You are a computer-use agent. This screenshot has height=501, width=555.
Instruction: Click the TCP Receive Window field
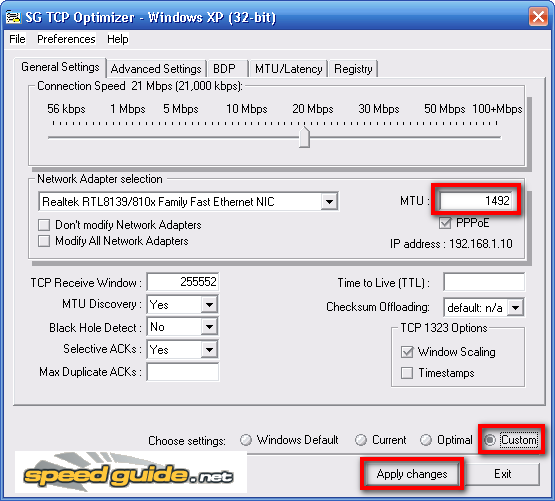coord(183,282)
